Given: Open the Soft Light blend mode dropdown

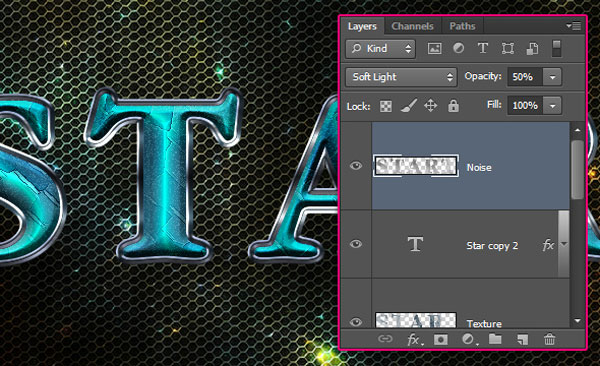Looking at the screenshot, I should click(401, 77).
